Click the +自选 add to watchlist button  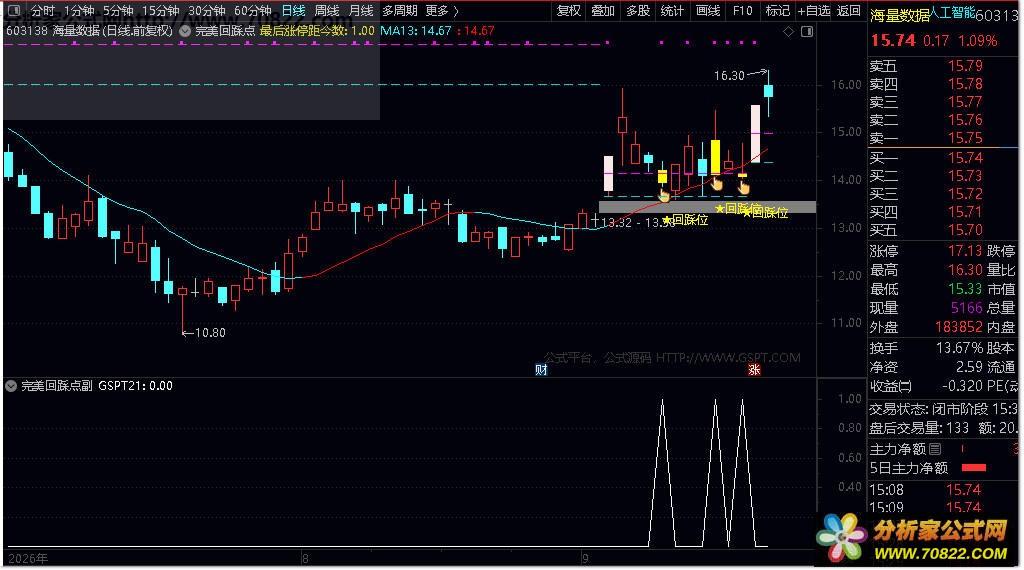pyautogui.click(x=814, y=10)
